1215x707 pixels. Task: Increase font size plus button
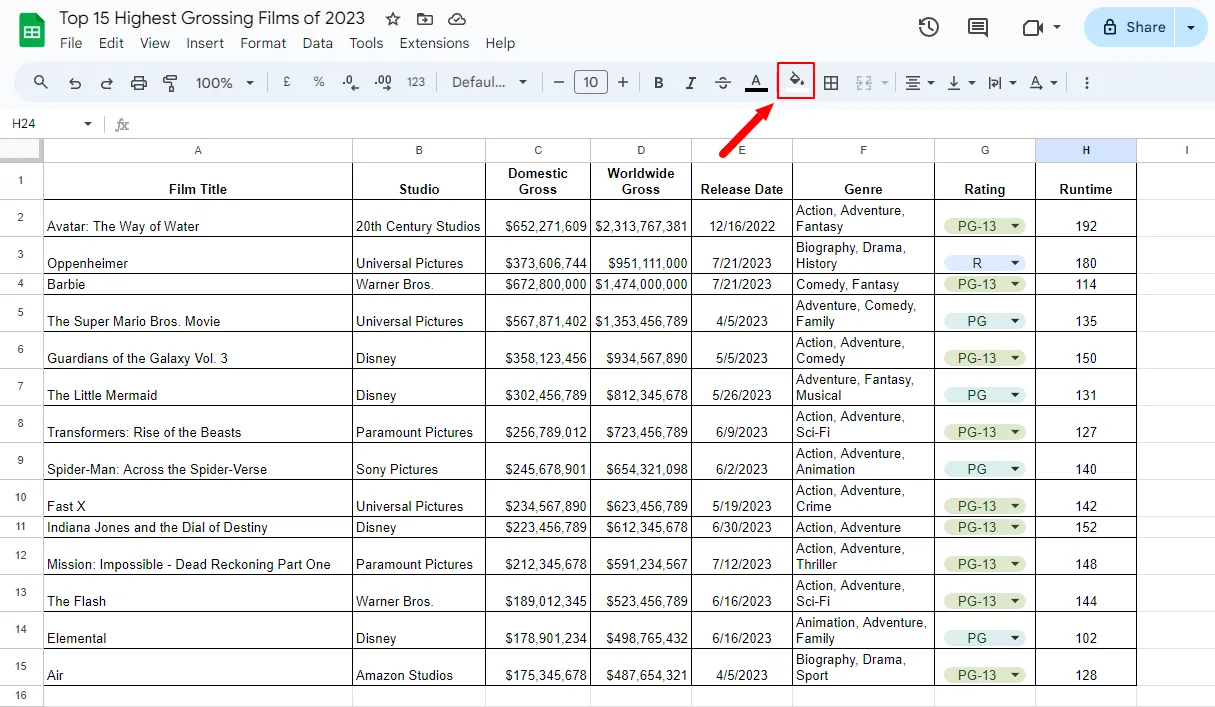[x=623, y=82]
